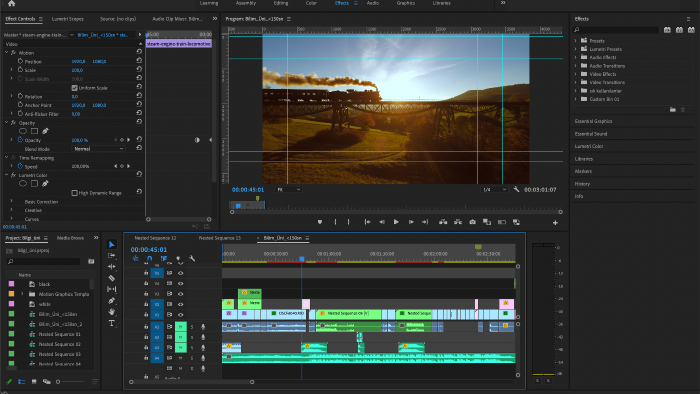Switch to the Audio workspace
This screenshot has width=700, height=394.
[x=373, y=3]
